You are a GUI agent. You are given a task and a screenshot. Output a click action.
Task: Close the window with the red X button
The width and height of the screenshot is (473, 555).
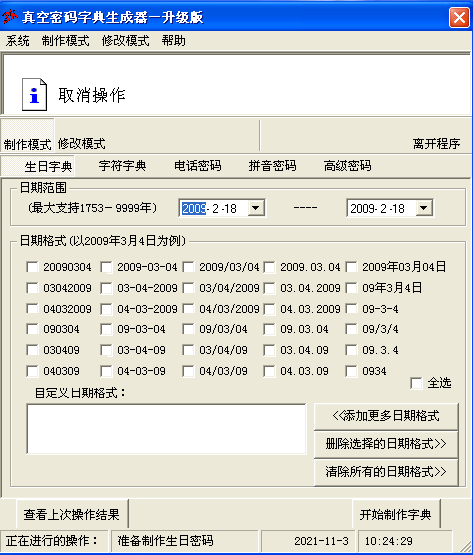[459, 17]
